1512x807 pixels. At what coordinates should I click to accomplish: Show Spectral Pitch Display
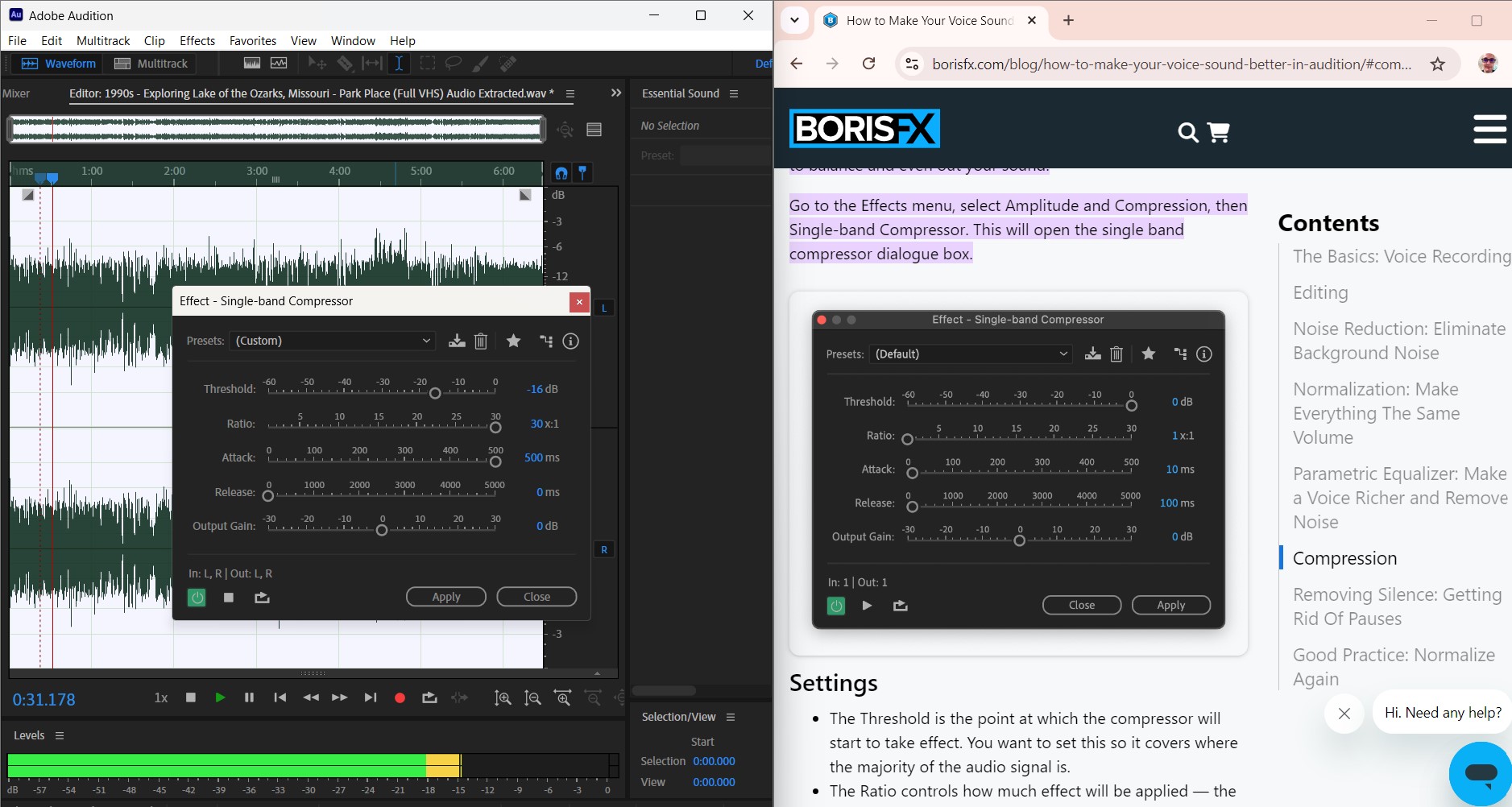[x=280, y=64]
